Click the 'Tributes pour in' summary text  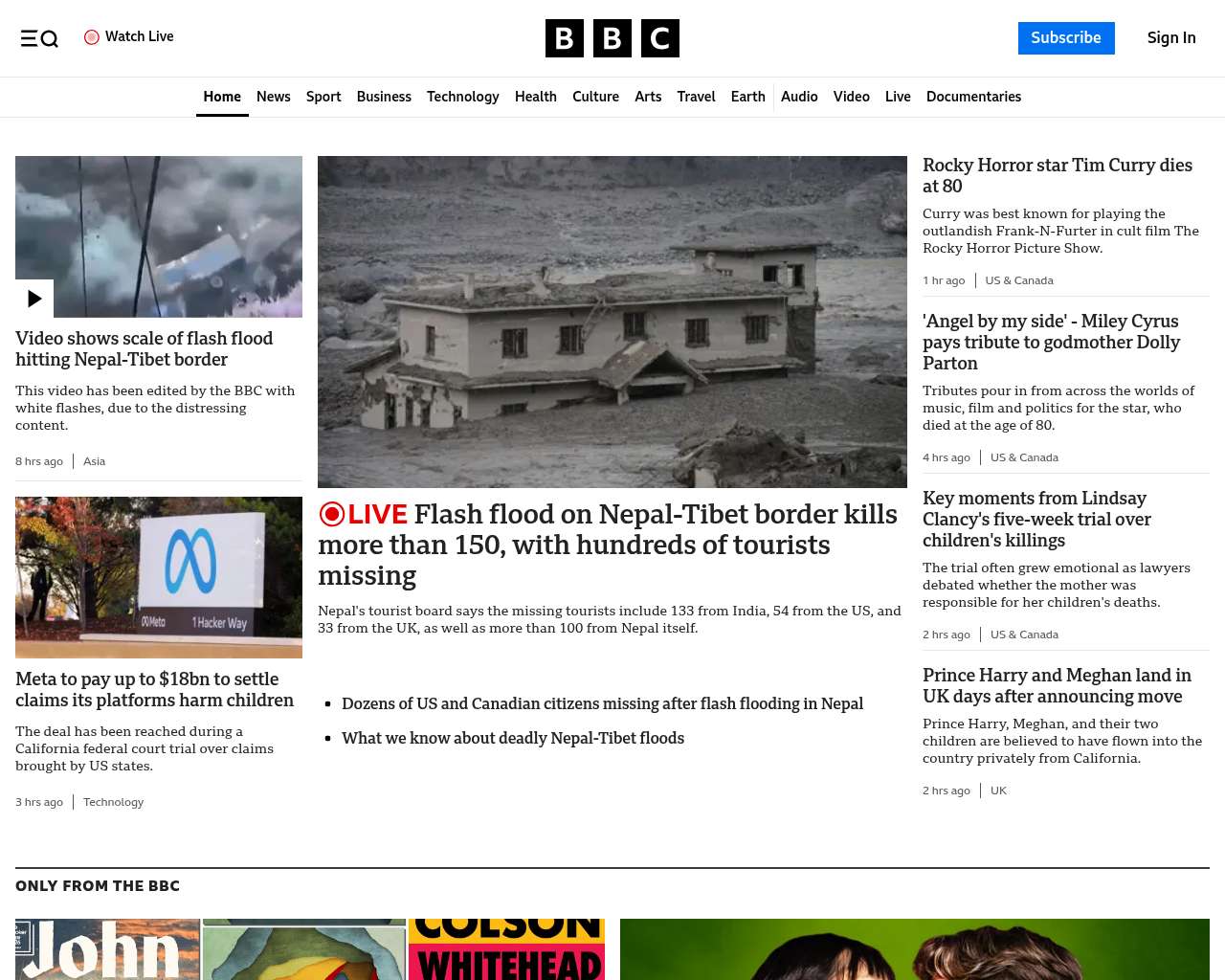[x=1058, y=408]
